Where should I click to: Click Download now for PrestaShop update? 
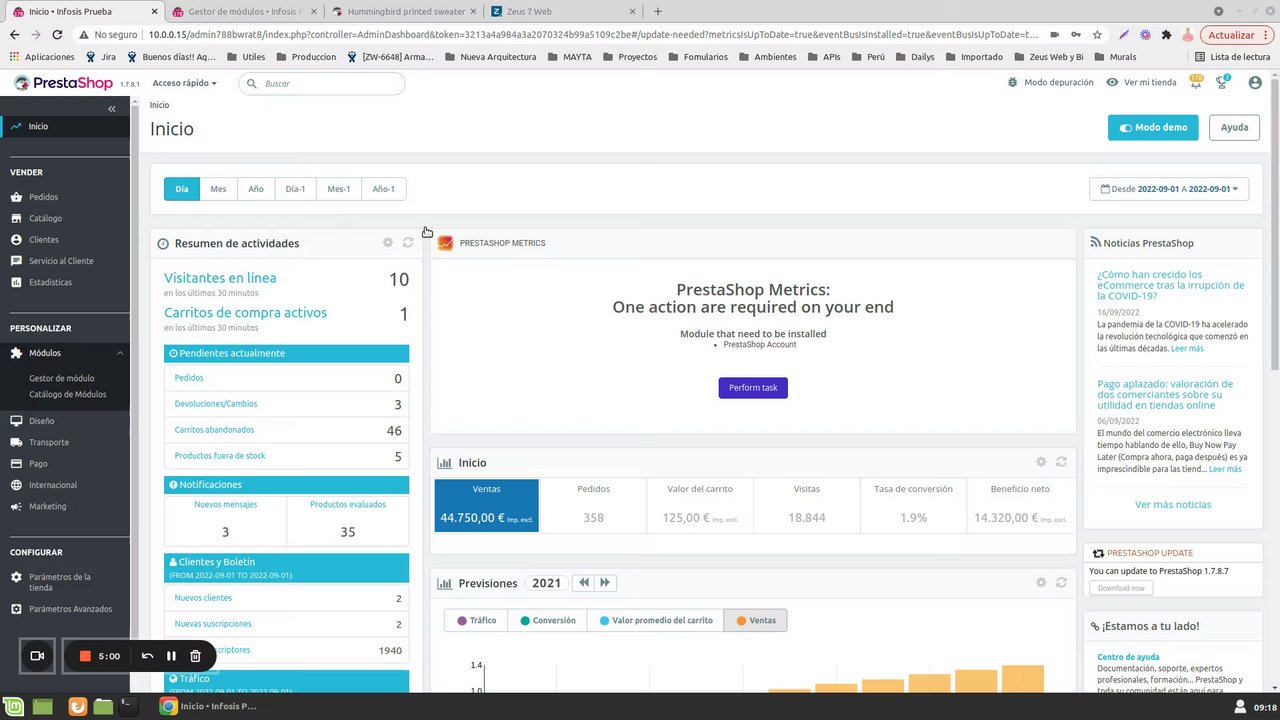(1121, 588)
